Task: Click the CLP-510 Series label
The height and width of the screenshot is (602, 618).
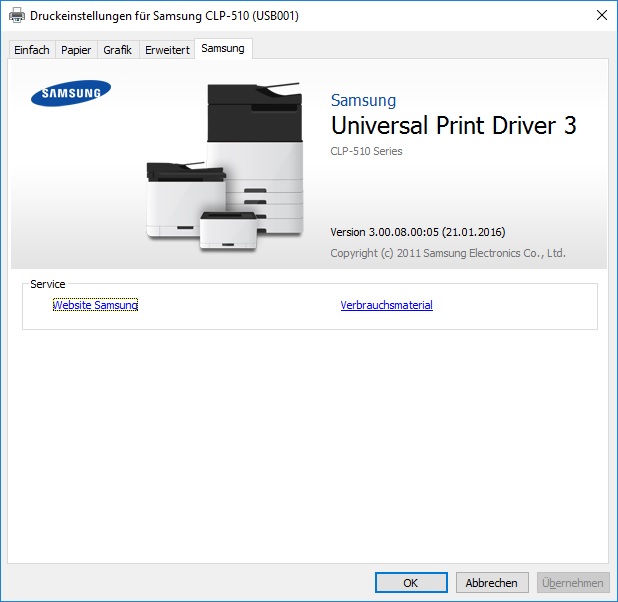Action: click(366, 151)
